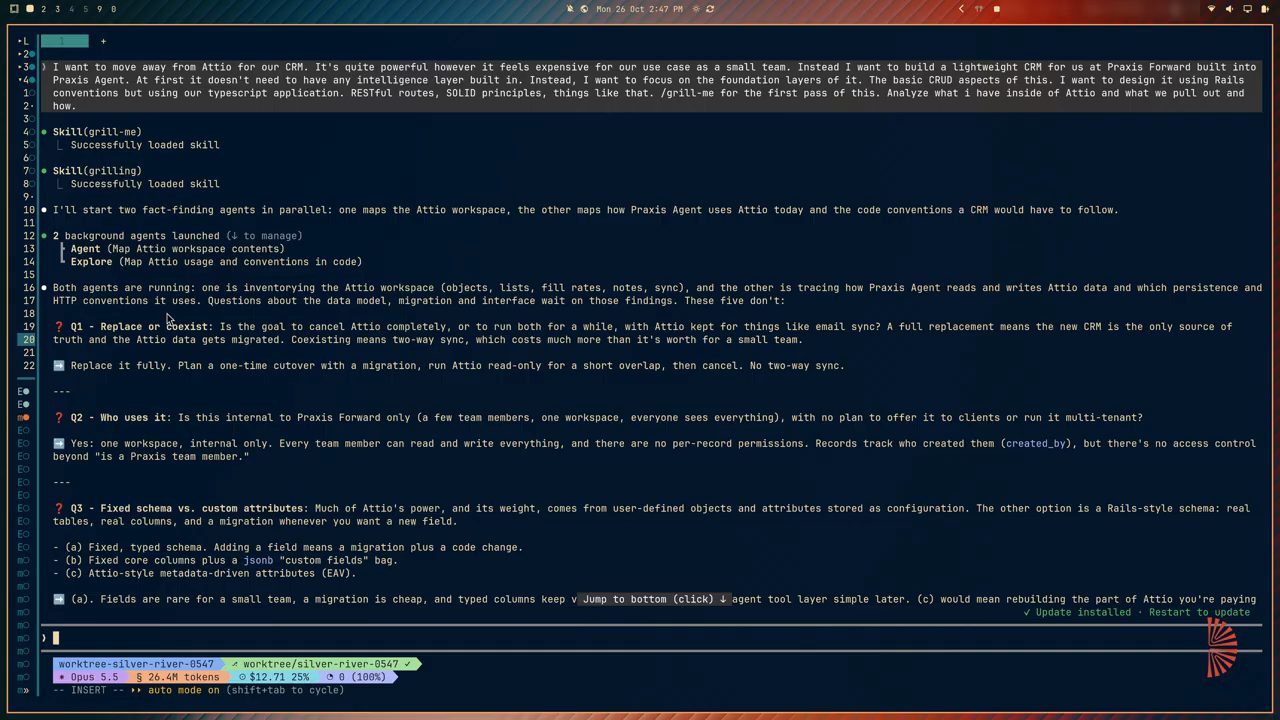Click option '(c) Attio-style metadata-driven attributes' line

(205, 574)
